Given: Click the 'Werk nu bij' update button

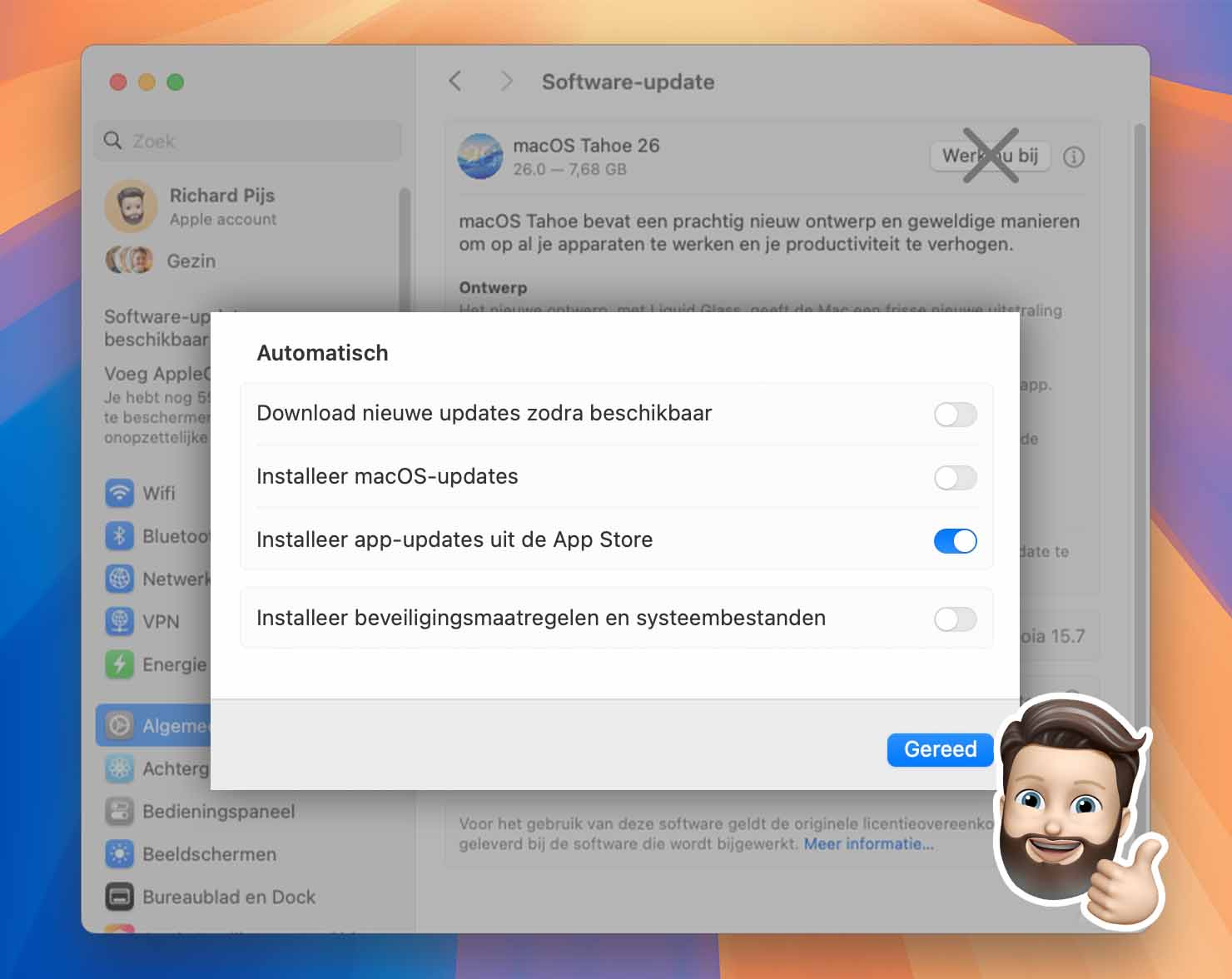Looking at the screenshot, I should pos(990,156).
